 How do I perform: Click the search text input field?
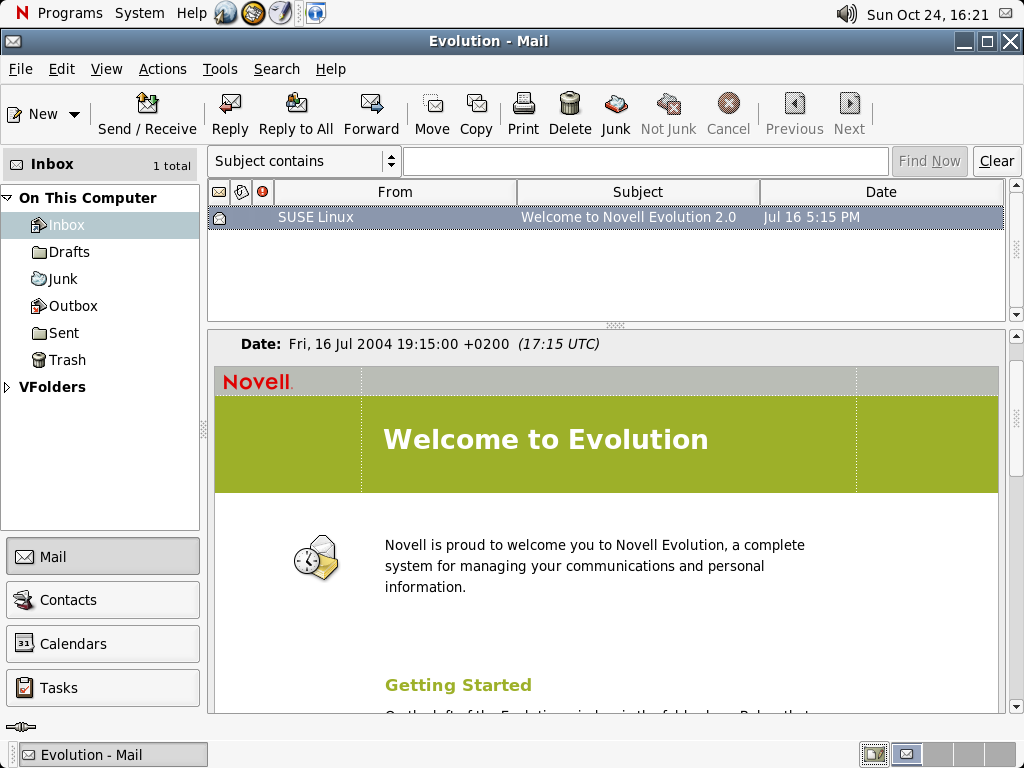point(646,161)
